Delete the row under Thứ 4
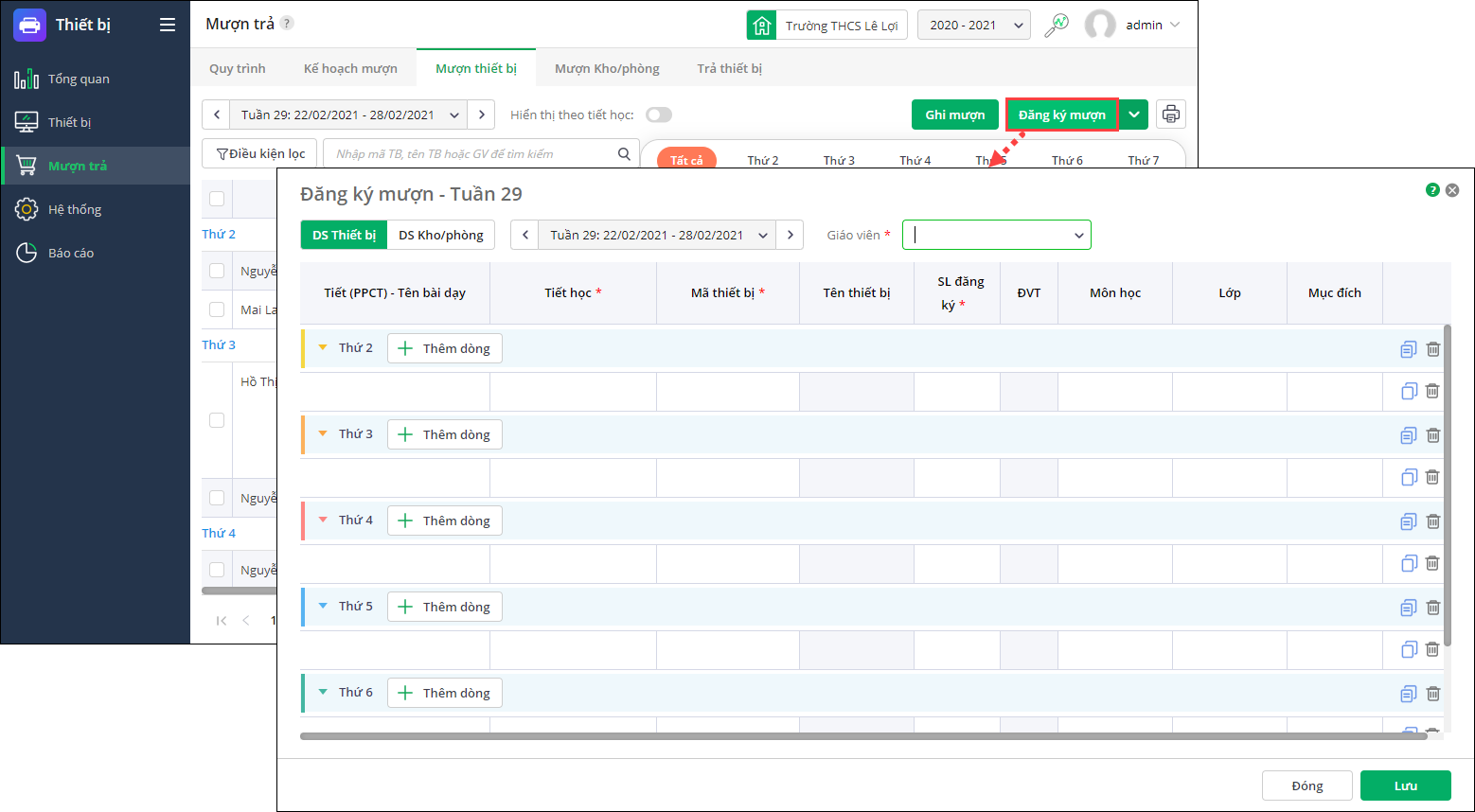This screenshot has width=1475, height=812. (x=1432, y=563)
